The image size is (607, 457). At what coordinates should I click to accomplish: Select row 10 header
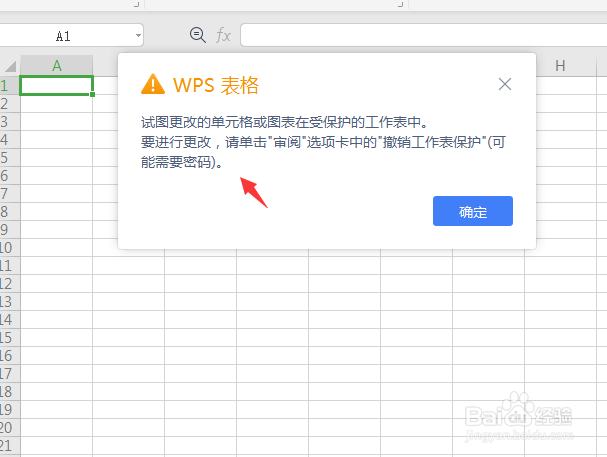click(10, 248)
